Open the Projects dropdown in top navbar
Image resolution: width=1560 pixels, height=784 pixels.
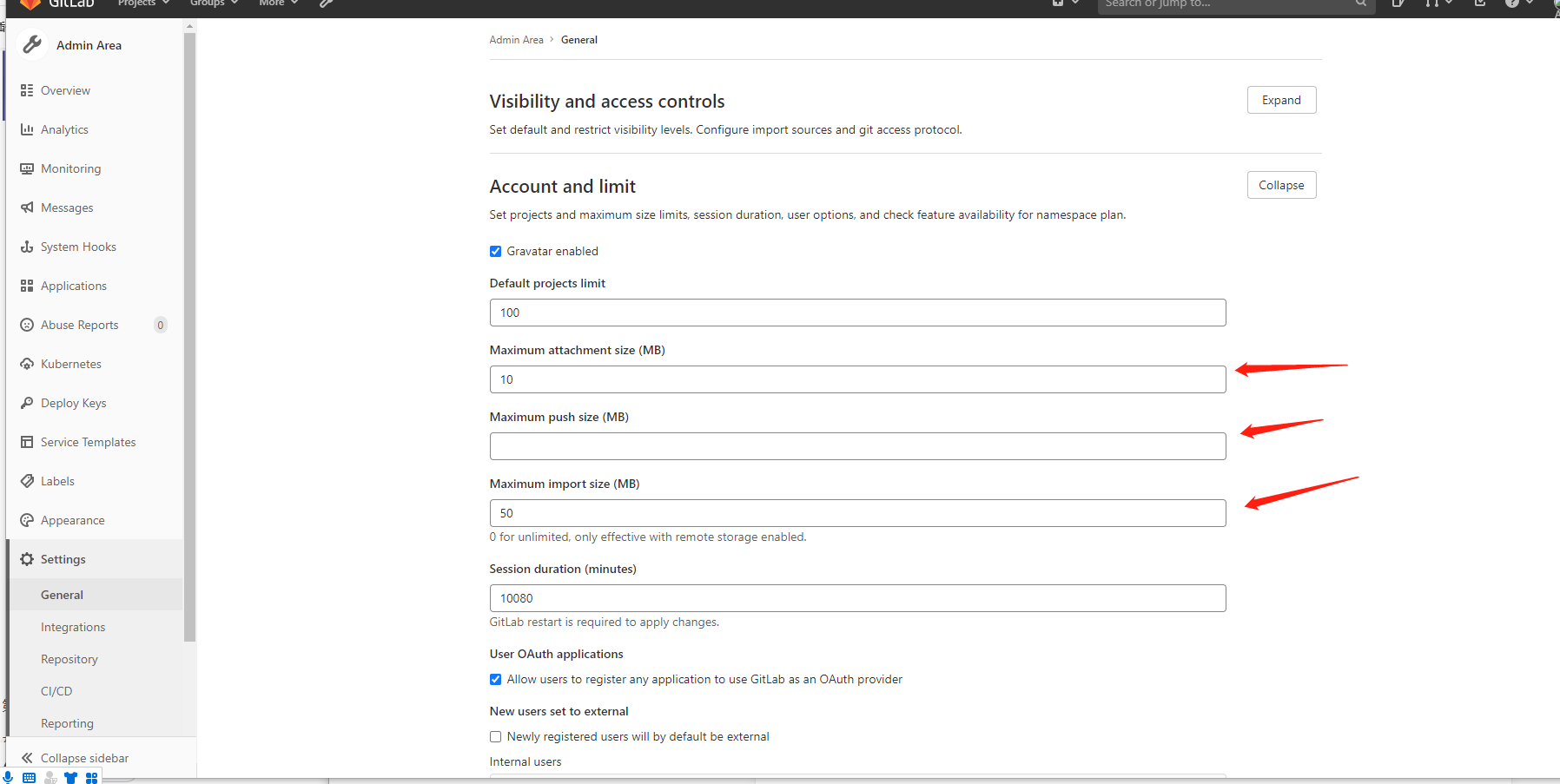click(143, 3)
